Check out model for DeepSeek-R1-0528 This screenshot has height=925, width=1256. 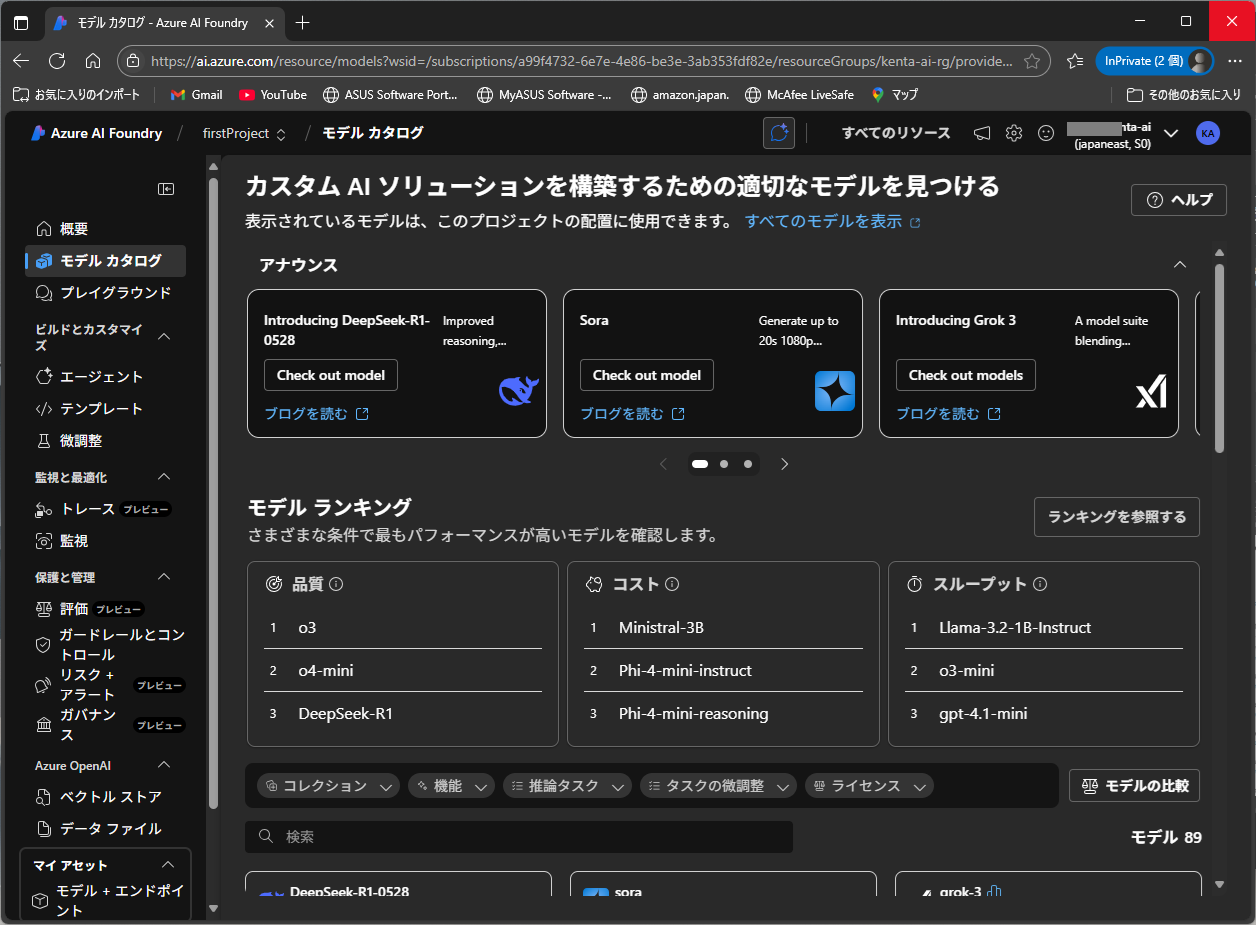331,375
